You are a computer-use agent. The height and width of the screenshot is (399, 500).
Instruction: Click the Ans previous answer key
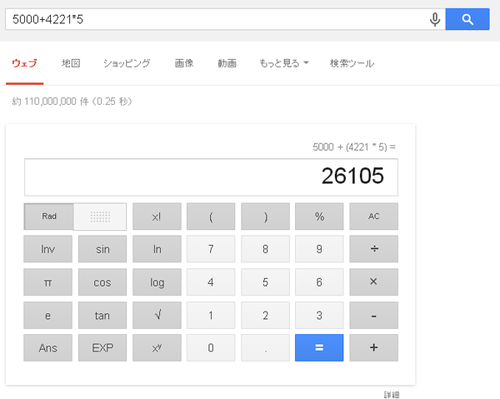point(48,348)
